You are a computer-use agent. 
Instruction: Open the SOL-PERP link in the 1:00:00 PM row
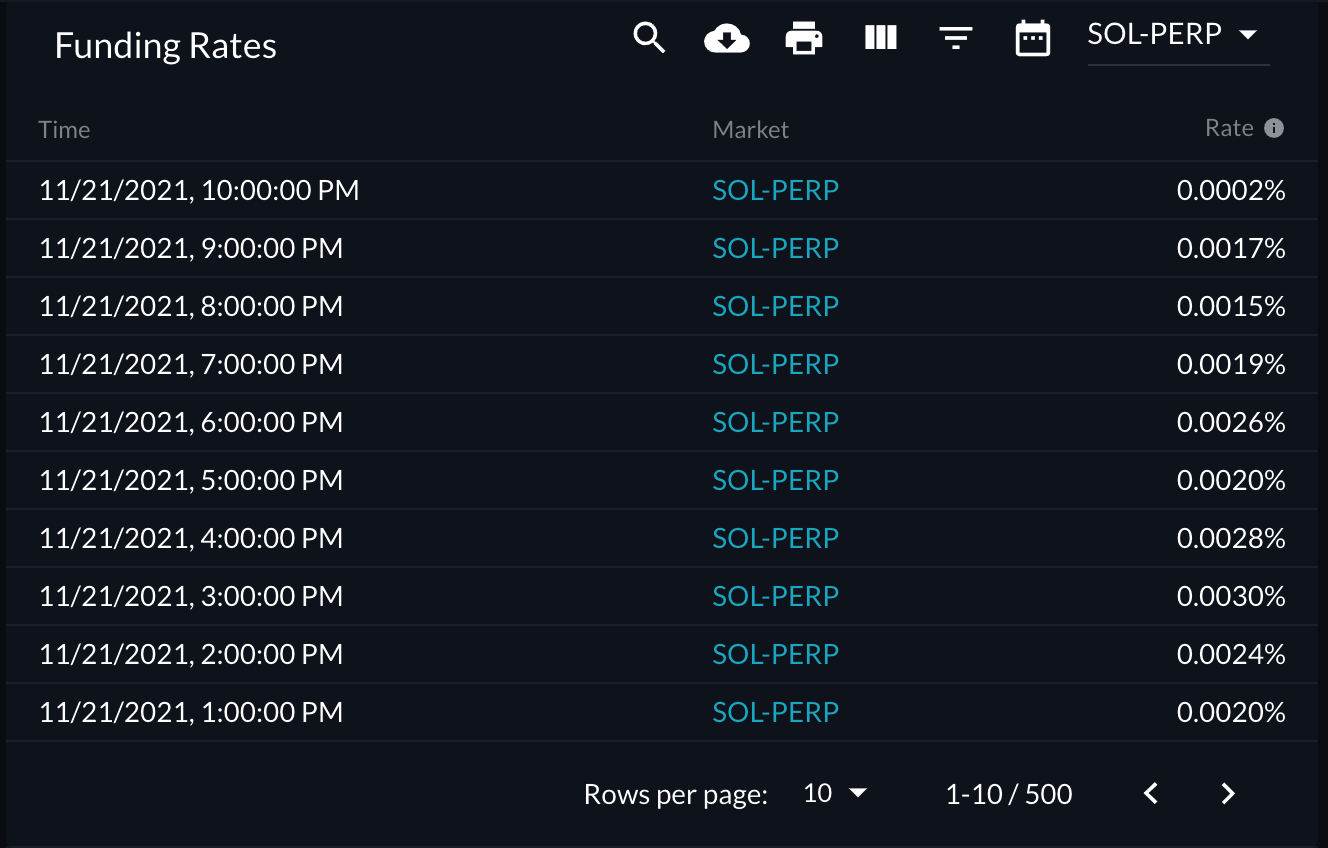pyautogui.click(x=775, y=712)
